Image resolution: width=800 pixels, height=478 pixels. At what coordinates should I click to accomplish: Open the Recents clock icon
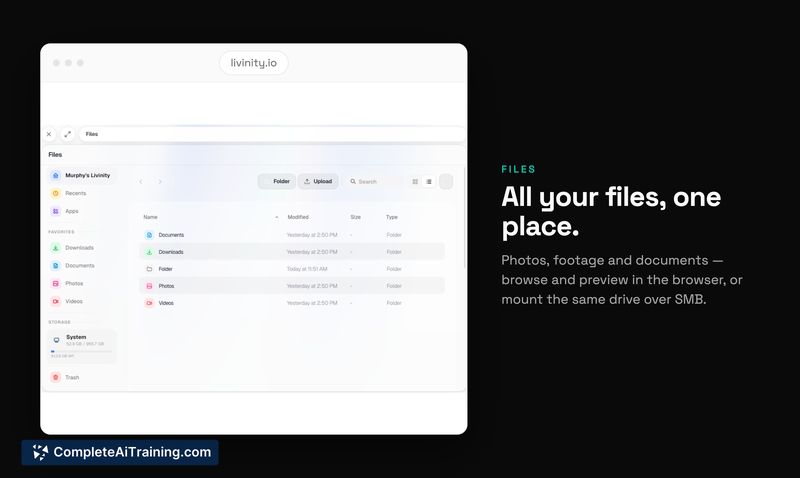tap(56, 193)
